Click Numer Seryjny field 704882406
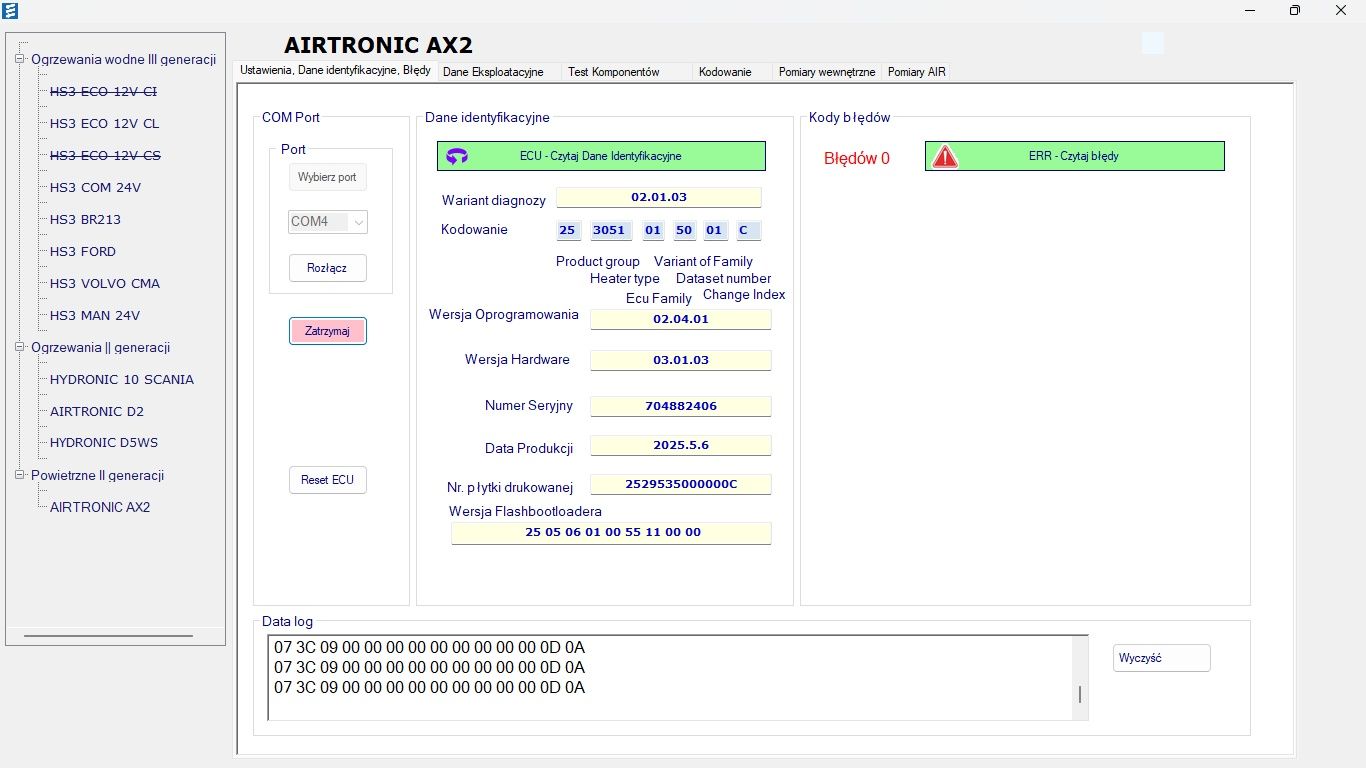The width and height of the screenshot is (1366, 768). pos(680,406)
